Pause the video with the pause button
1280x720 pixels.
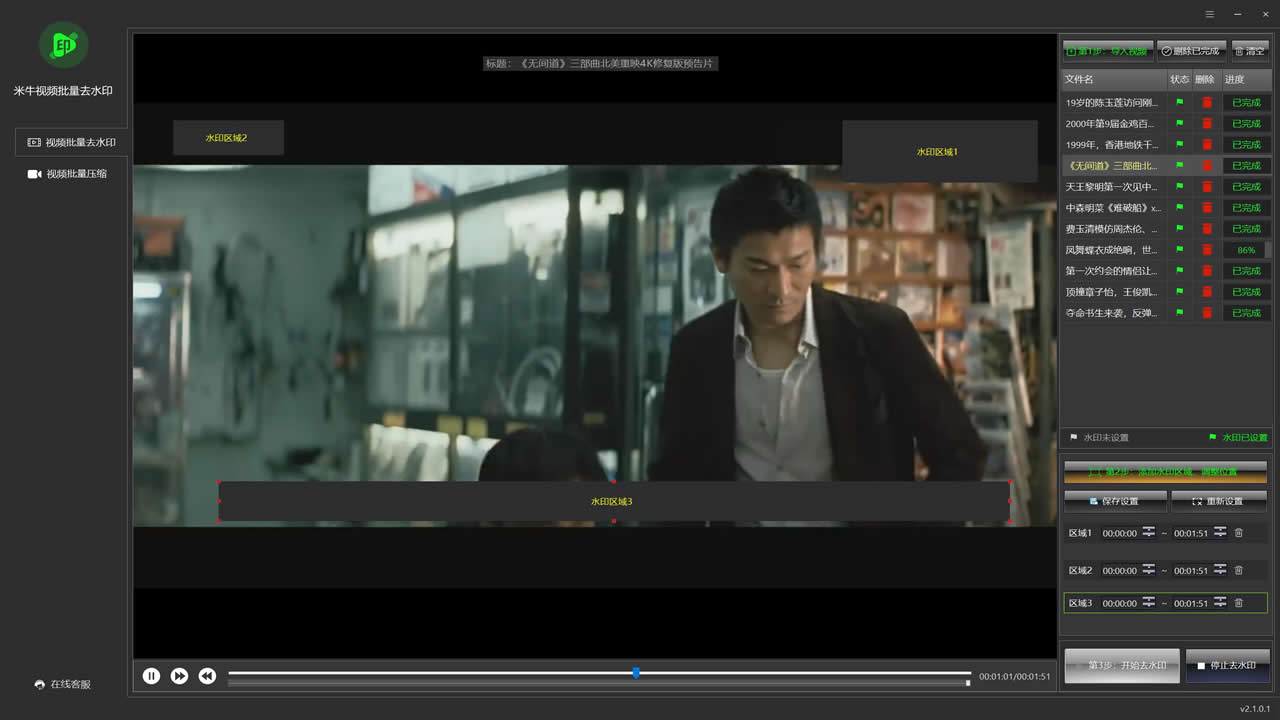click(x=151, y=676)
